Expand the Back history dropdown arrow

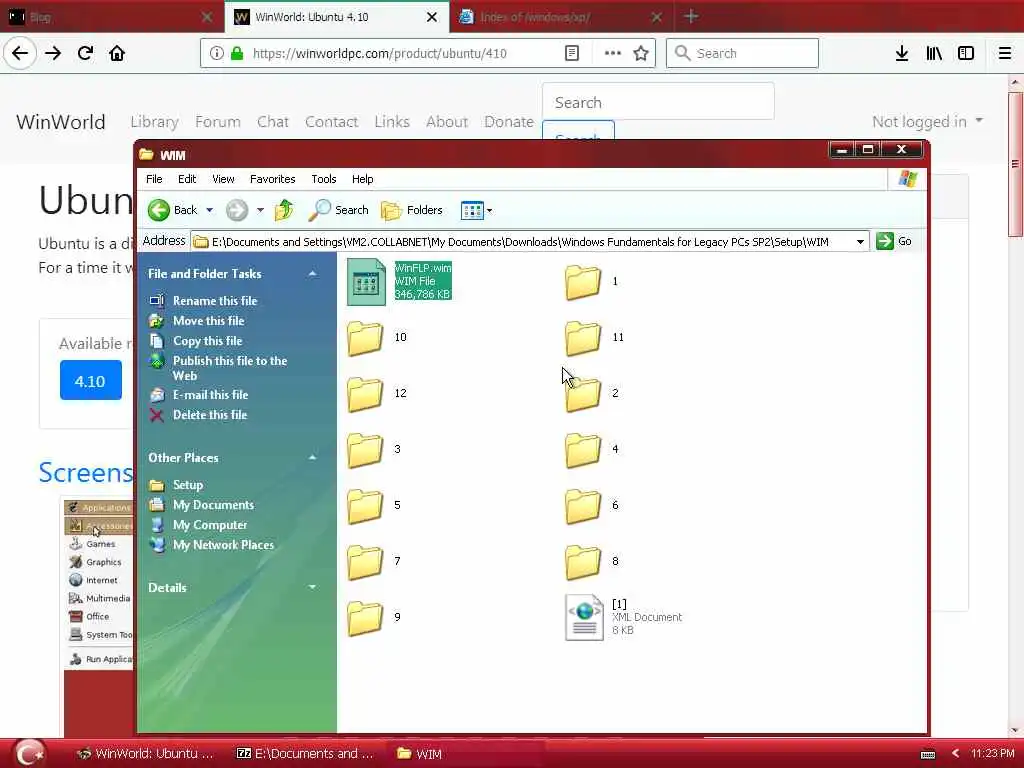(210, 210)
